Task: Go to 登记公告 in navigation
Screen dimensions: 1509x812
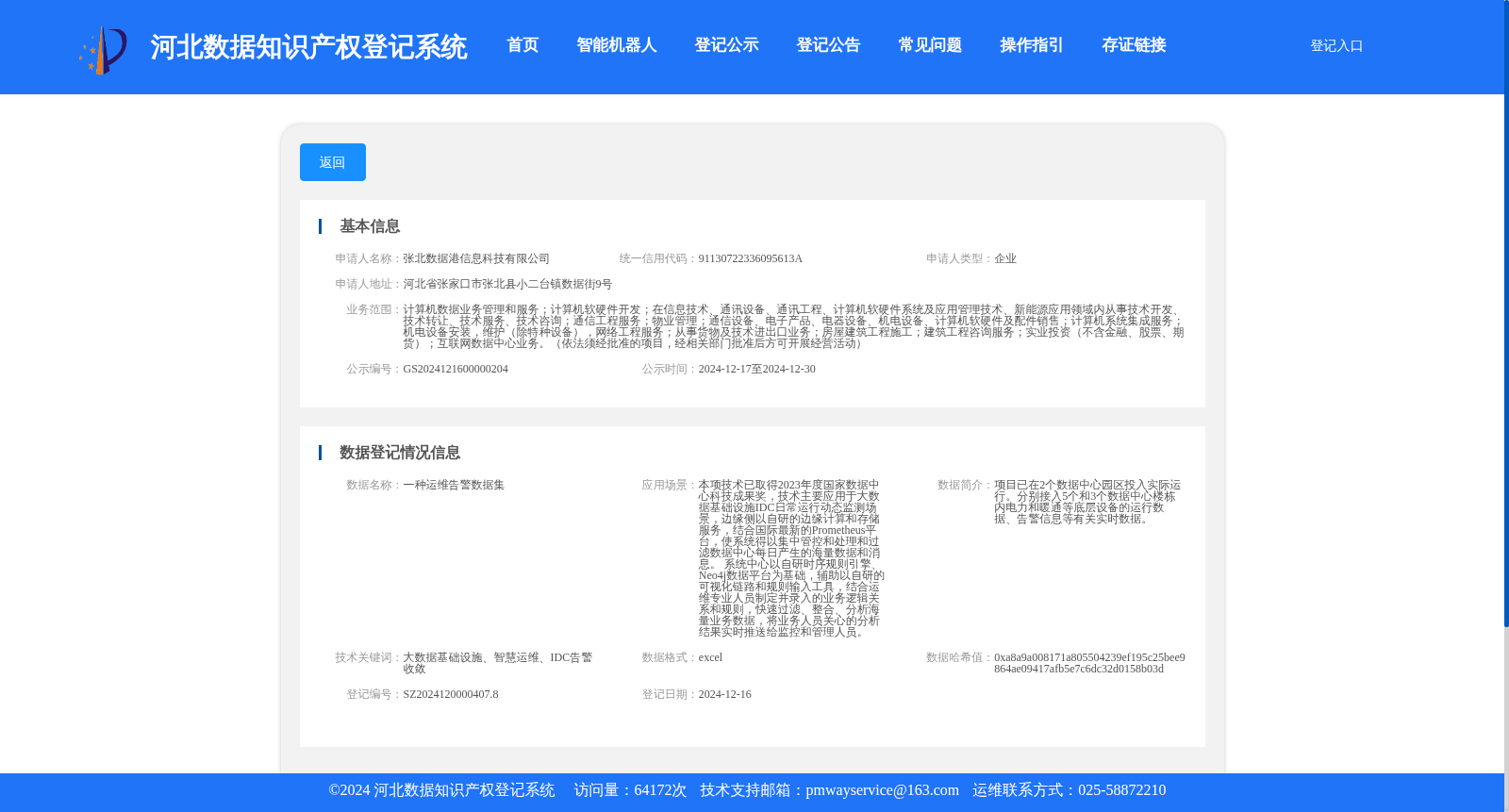Action: tap(828, 45)
